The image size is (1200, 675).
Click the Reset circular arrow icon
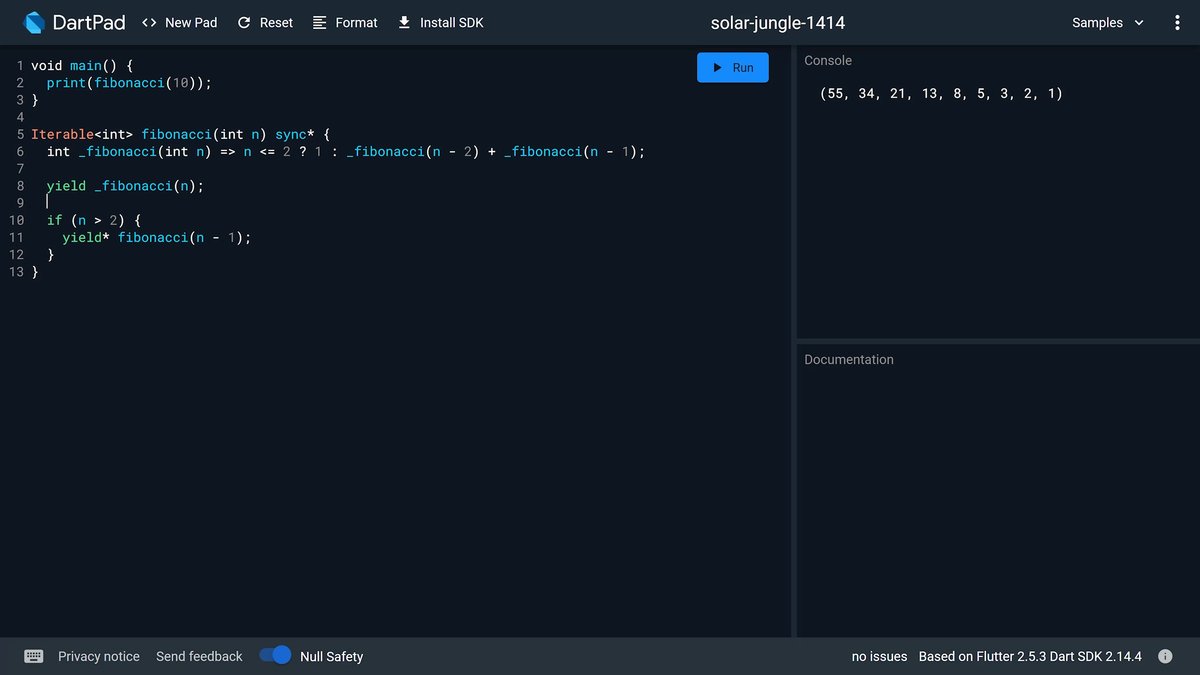(244, 22)
